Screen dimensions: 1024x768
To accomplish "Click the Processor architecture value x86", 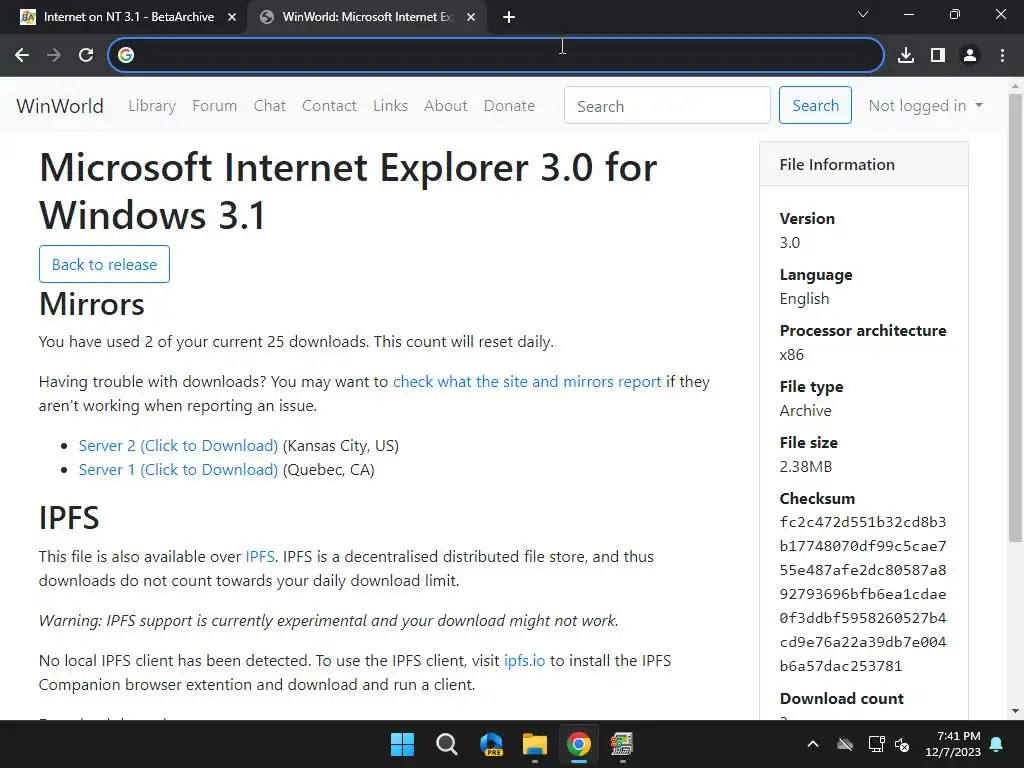I will pyautogui.click(x=792, y=355).
